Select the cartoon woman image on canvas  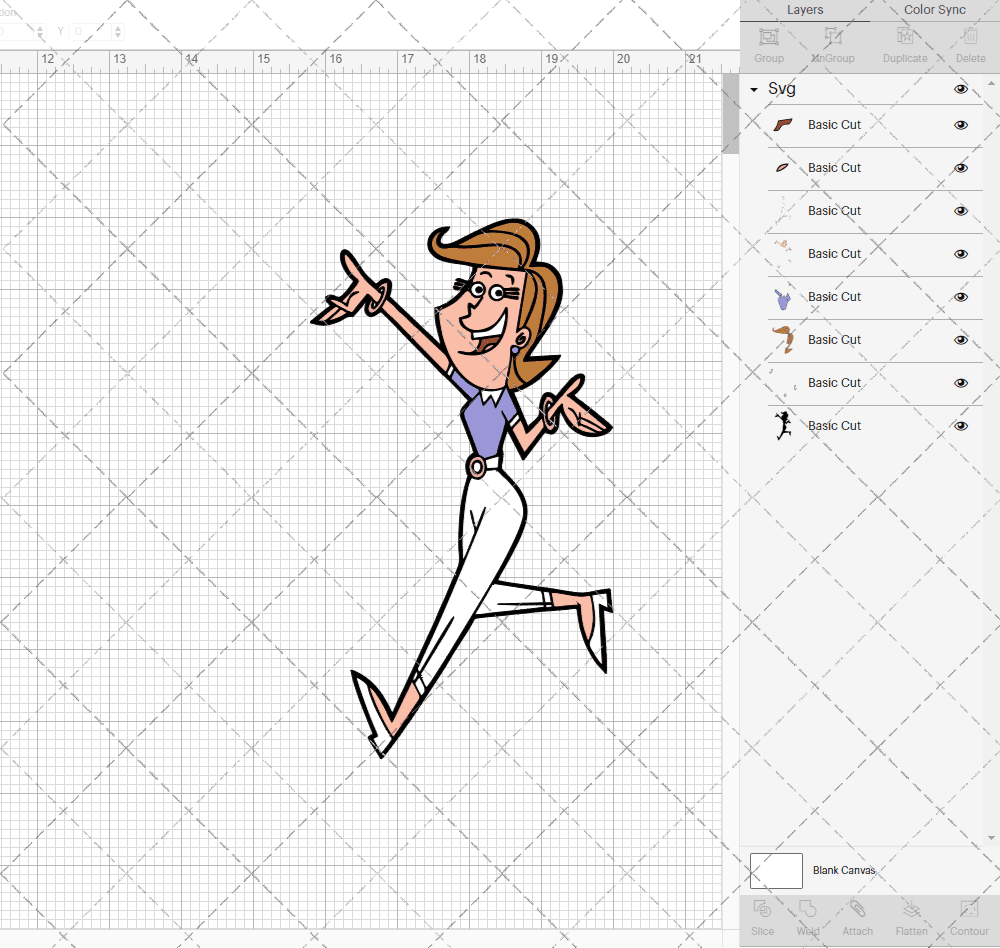462,488
